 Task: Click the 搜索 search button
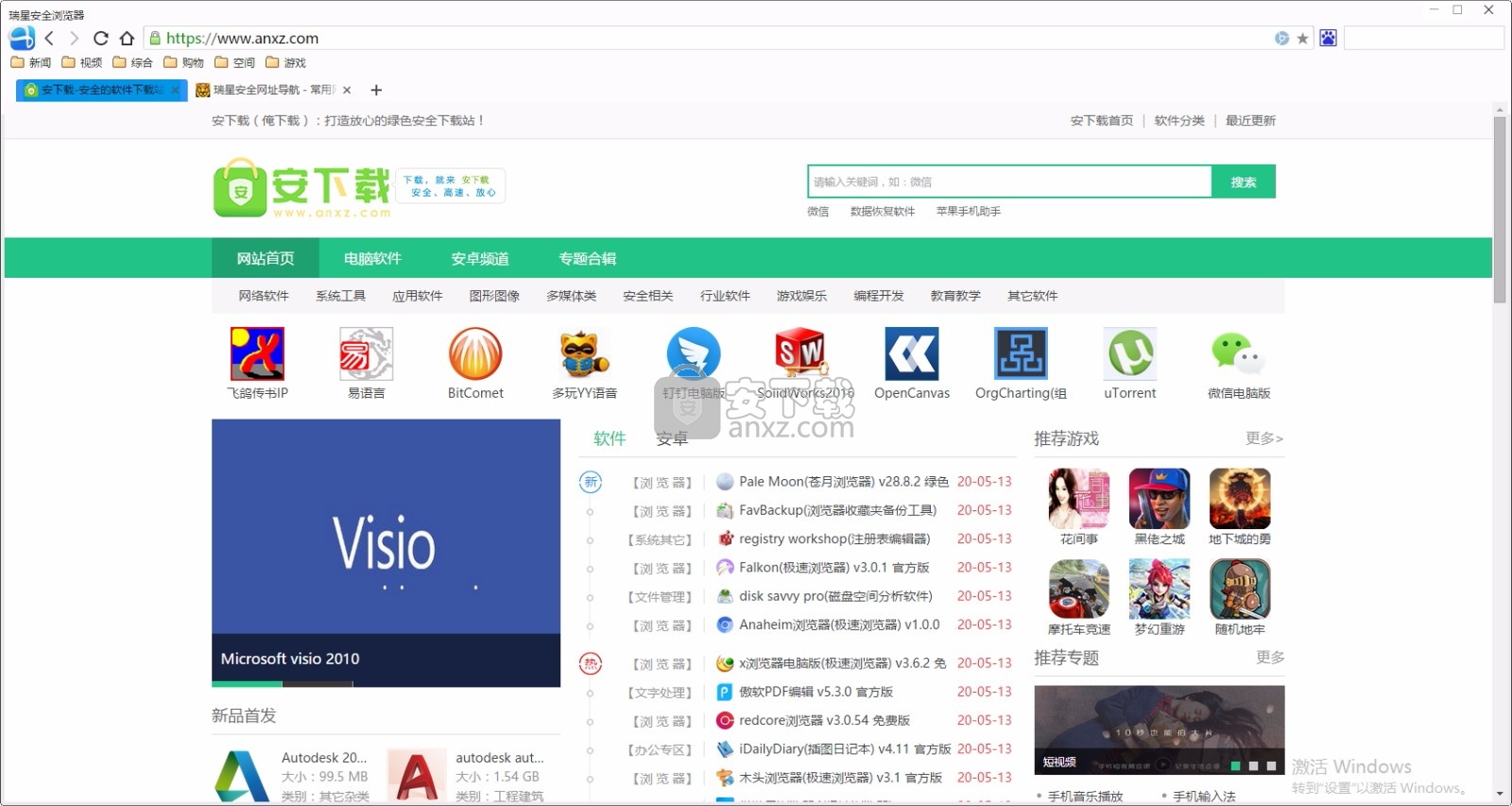click(x=1244, y=181)
